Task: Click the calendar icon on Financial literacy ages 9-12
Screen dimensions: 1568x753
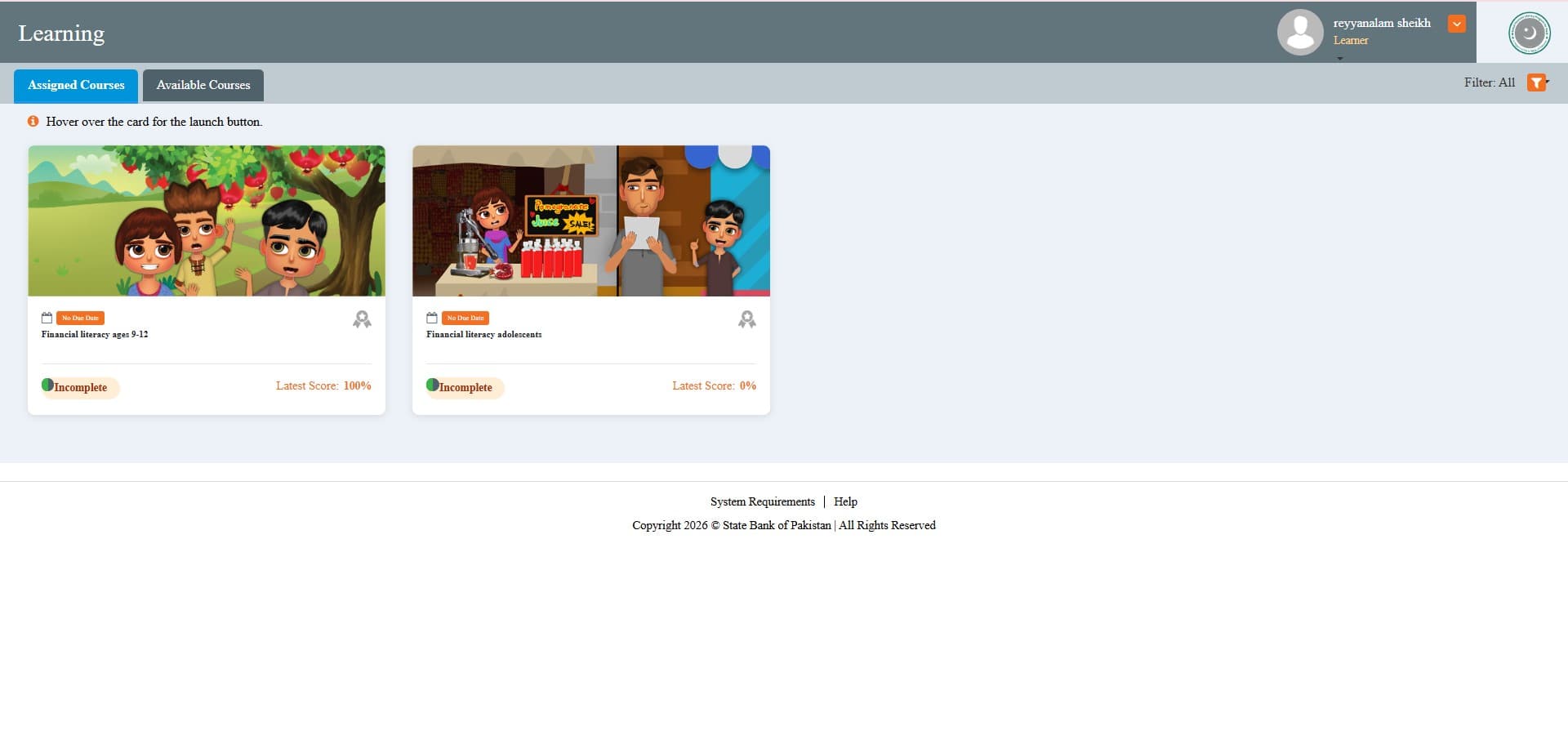Action: (47, 318)
